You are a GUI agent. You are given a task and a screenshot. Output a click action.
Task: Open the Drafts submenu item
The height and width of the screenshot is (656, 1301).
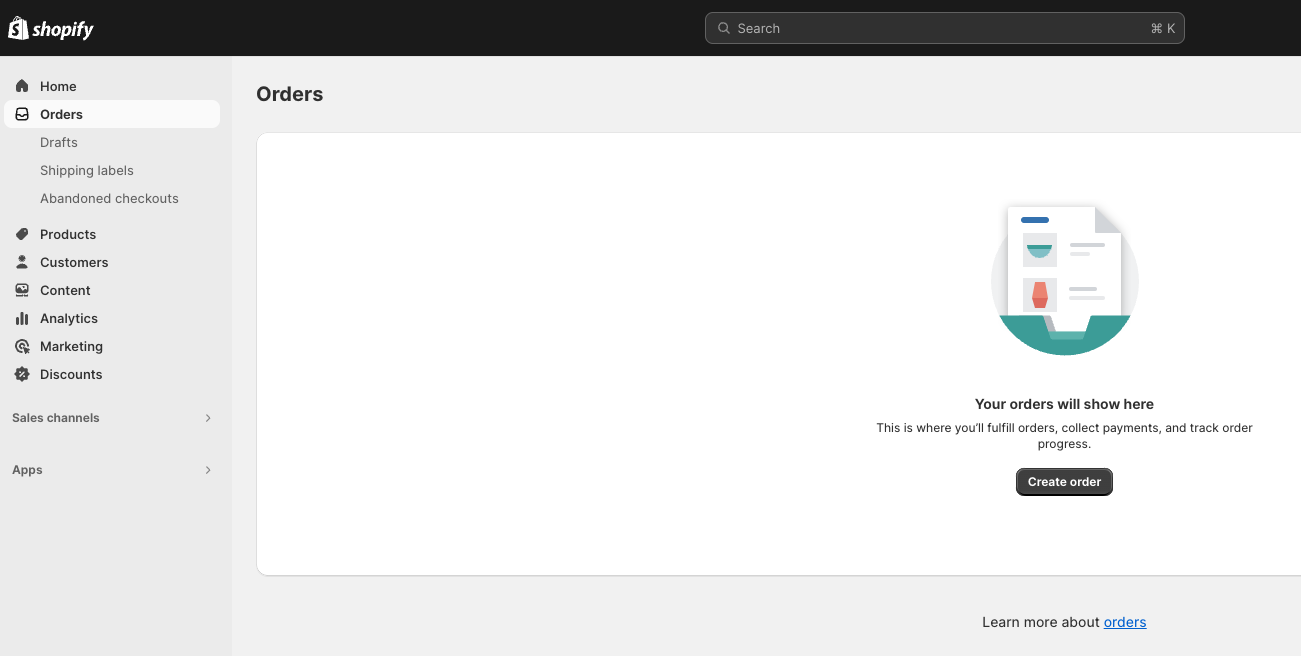[59, 142]
